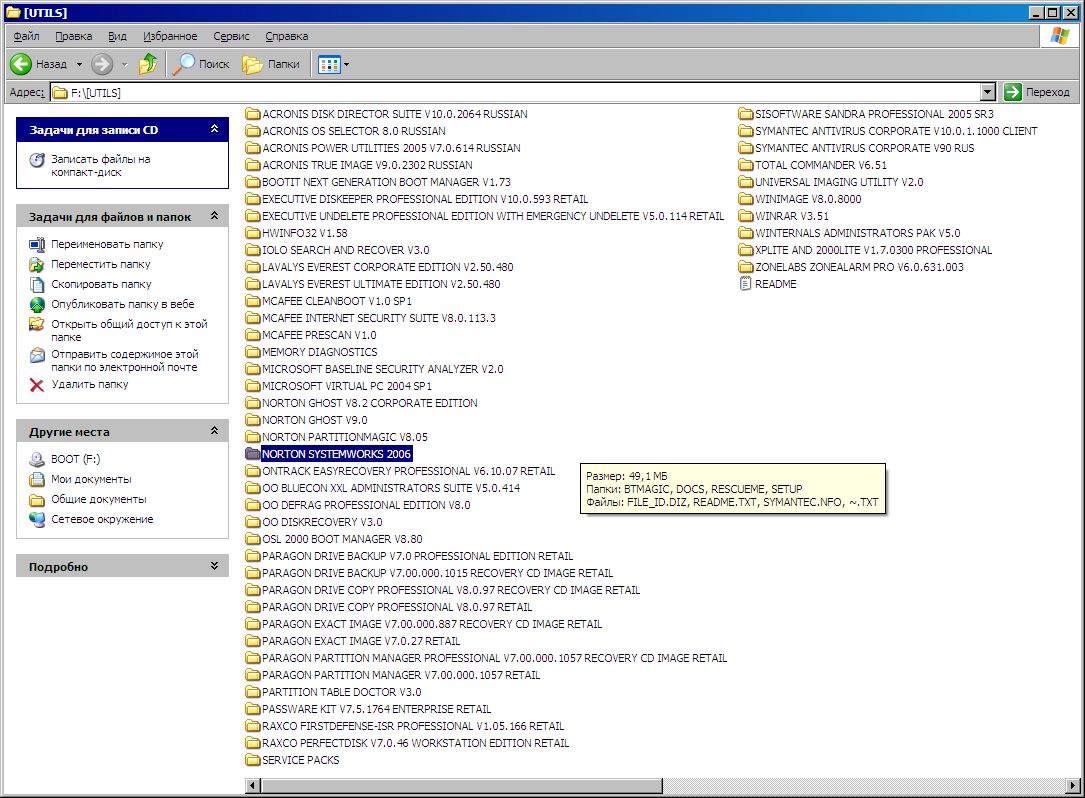Click the Переименовать папку icon
This screenshot has width=1085, height=798.
point(37,244)
